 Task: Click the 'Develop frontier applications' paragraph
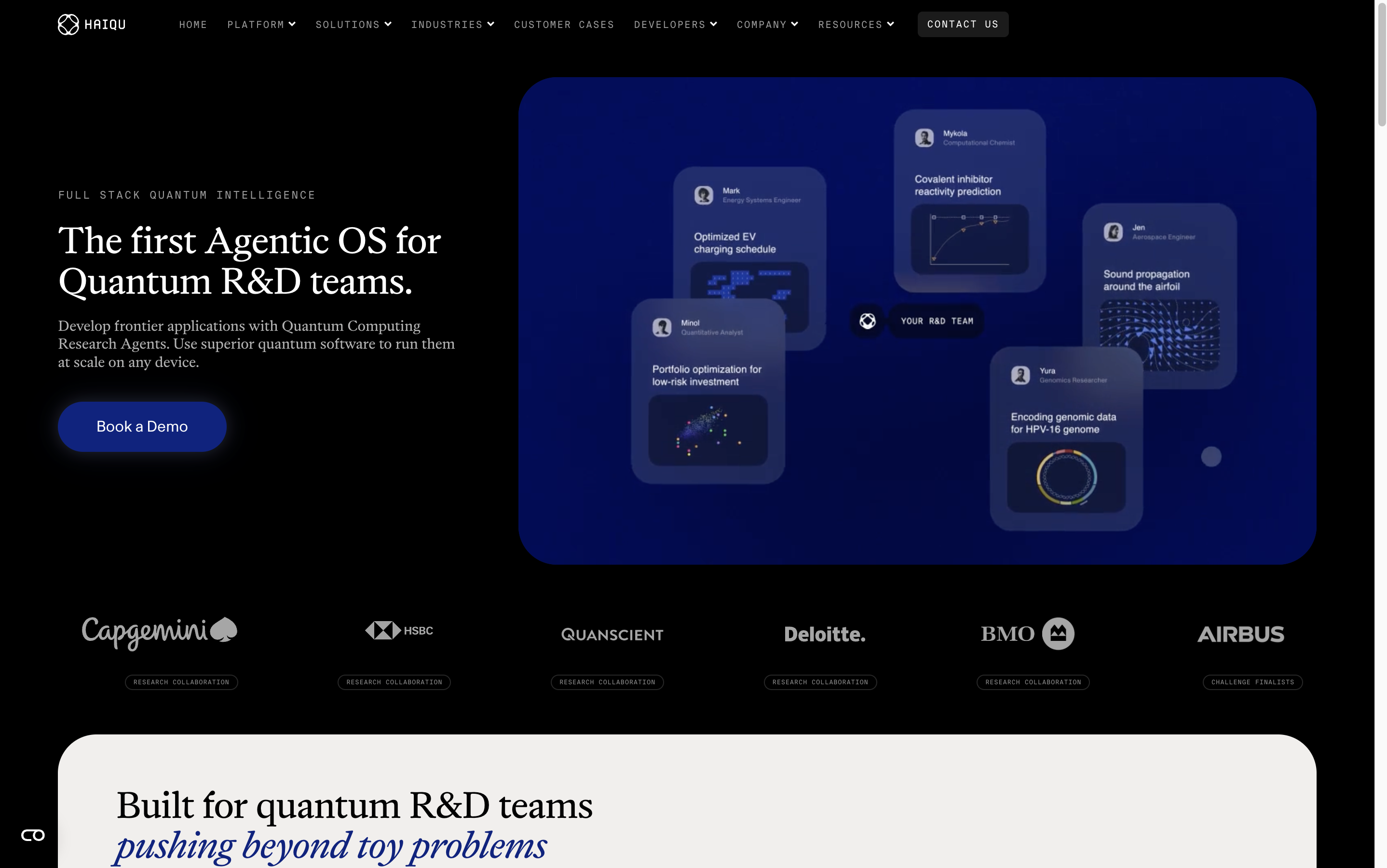257,344
